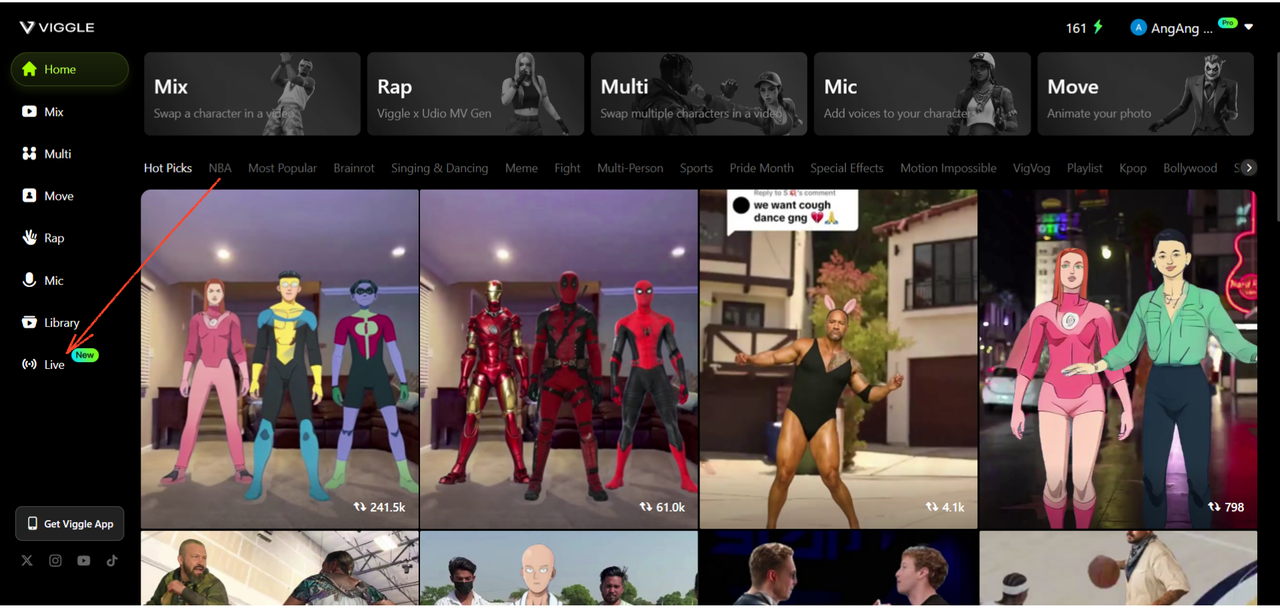This screenshot has width=1280, height=608.
Task: Open the Brainrot category tab
Action: pos(354,168)
